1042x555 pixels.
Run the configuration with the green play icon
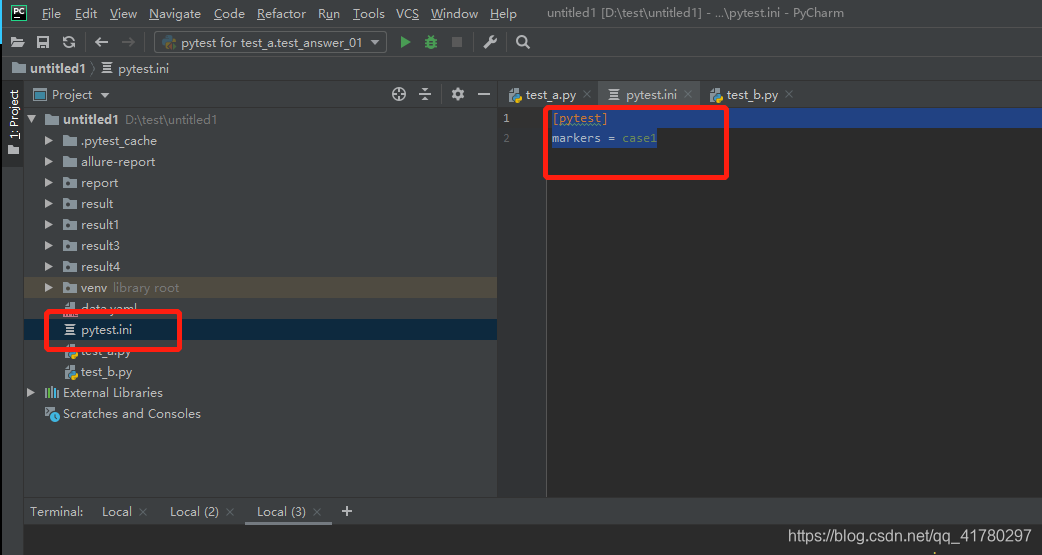(405, 43)
